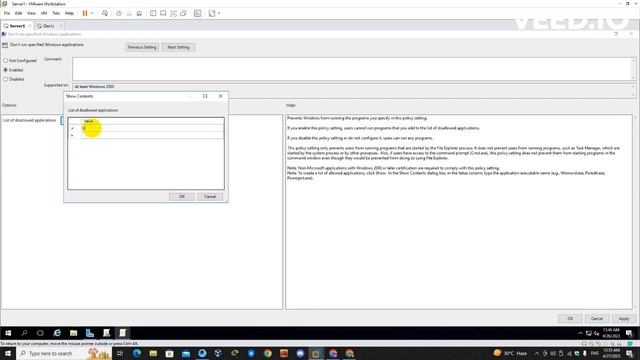This screenshot has width=640, height=360.
Task: Open the File menu in VMware
Action: [x=7, y=13]
